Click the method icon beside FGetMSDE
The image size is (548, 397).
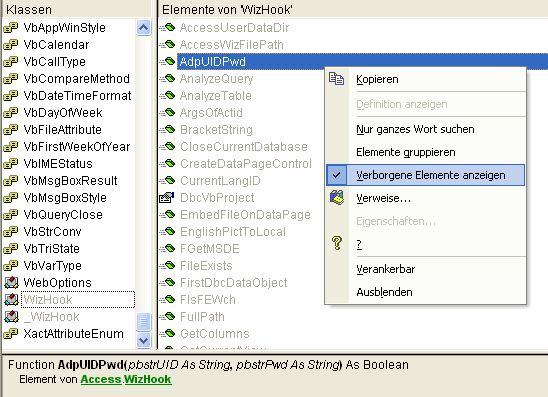click(167, 248)
